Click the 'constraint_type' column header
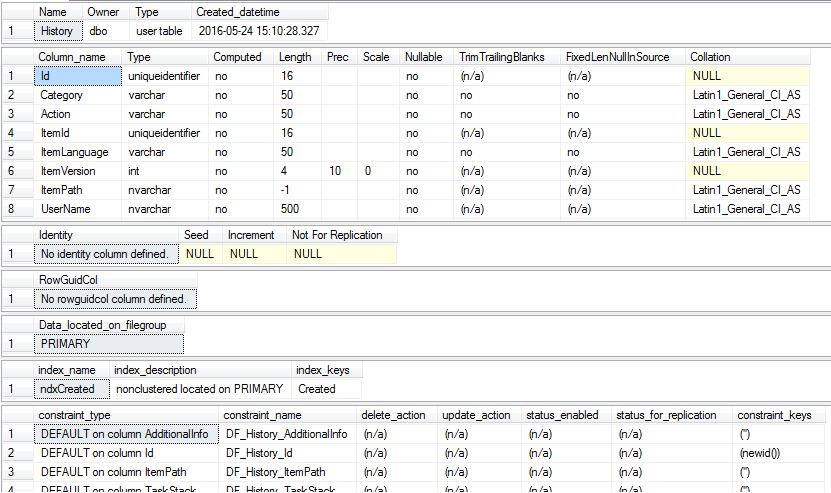Viewport: 831px width, 493px height. pyautogui.click(x=127, y=415)
